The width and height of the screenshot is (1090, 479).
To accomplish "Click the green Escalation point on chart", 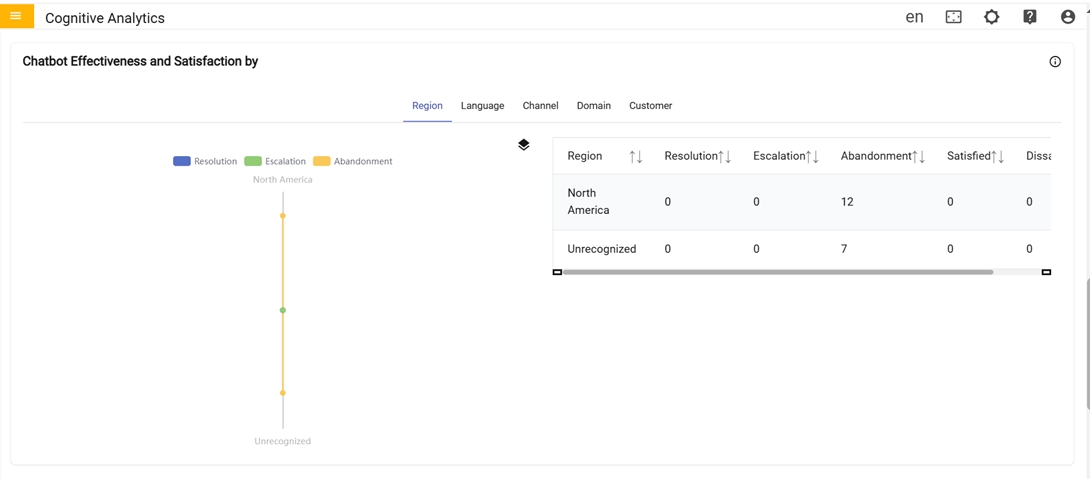I will pos(283,310).
